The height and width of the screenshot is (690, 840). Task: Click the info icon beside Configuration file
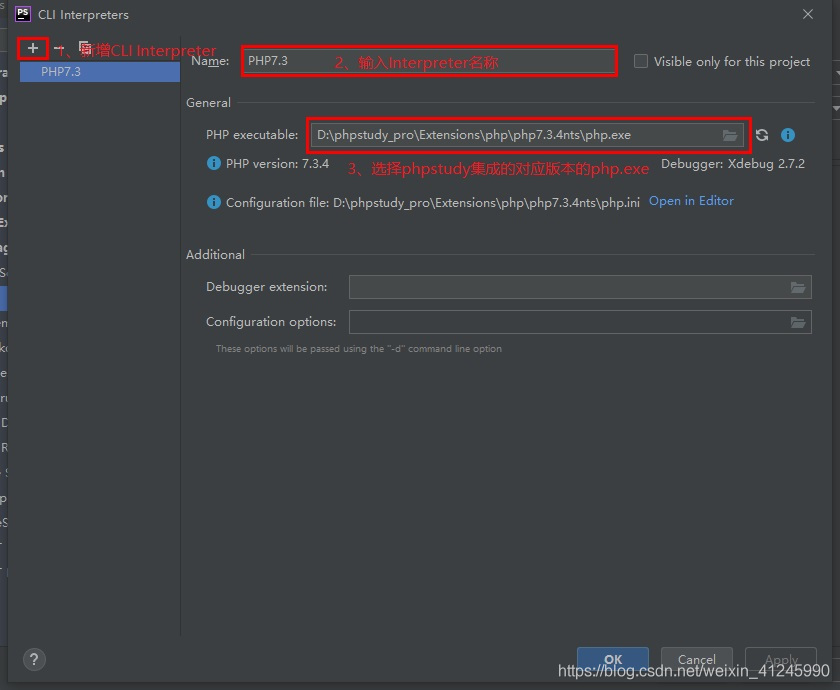pos(213,202)
